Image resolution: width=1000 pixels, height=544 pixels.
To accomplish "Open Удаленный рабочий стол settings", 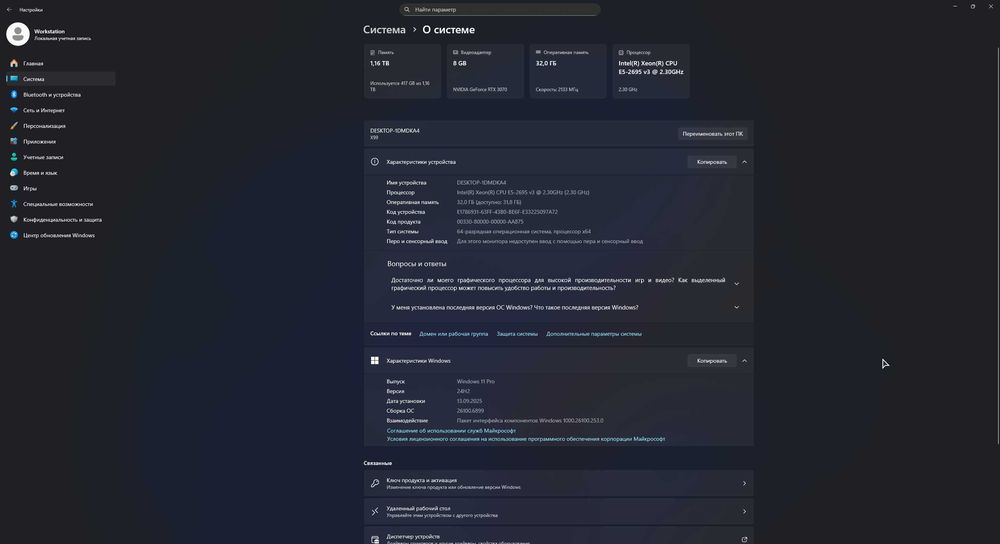I will (x=559, y=511).
